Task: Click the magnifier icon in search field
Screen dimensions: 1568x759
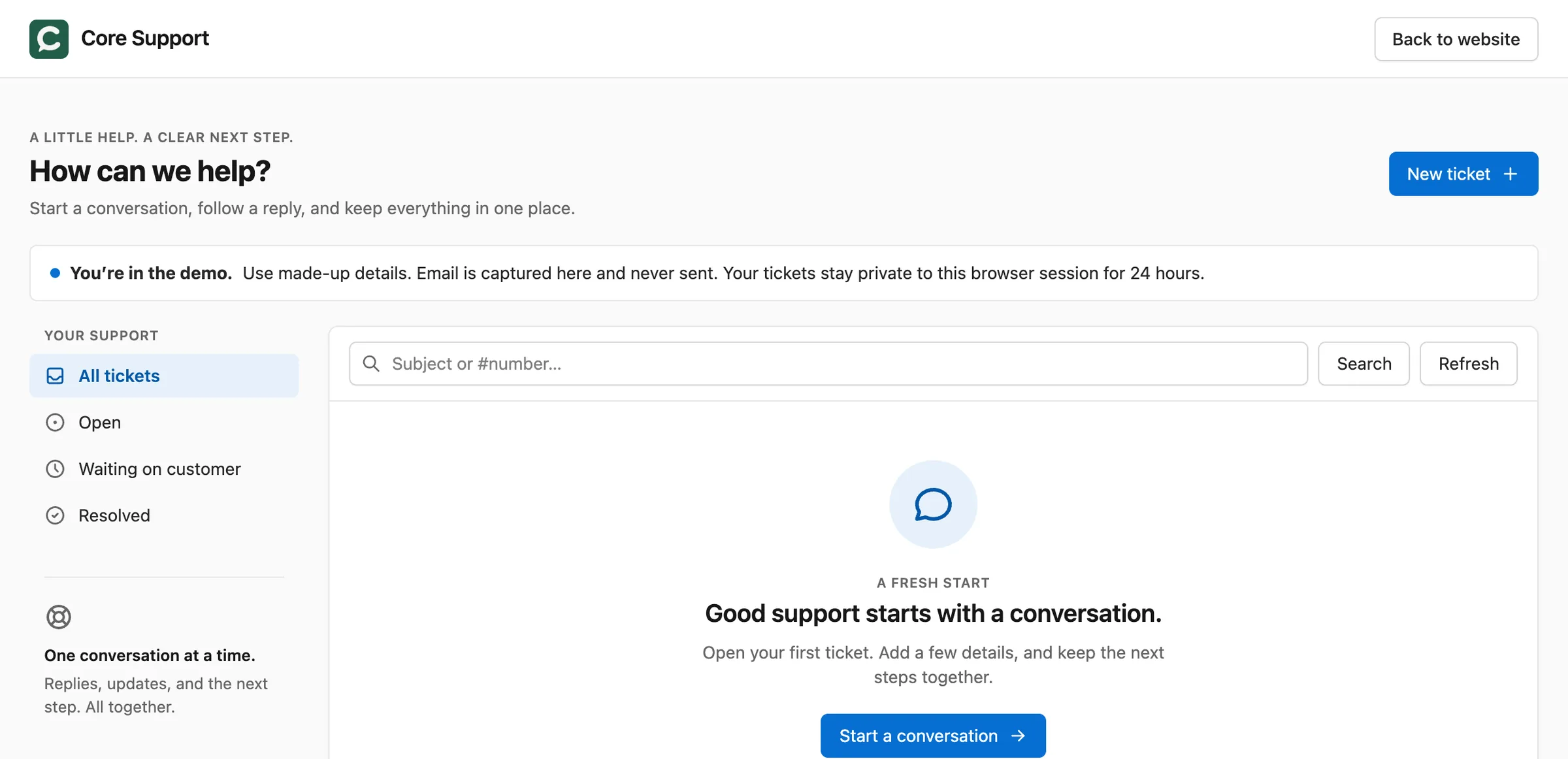Action: [371, 363]
